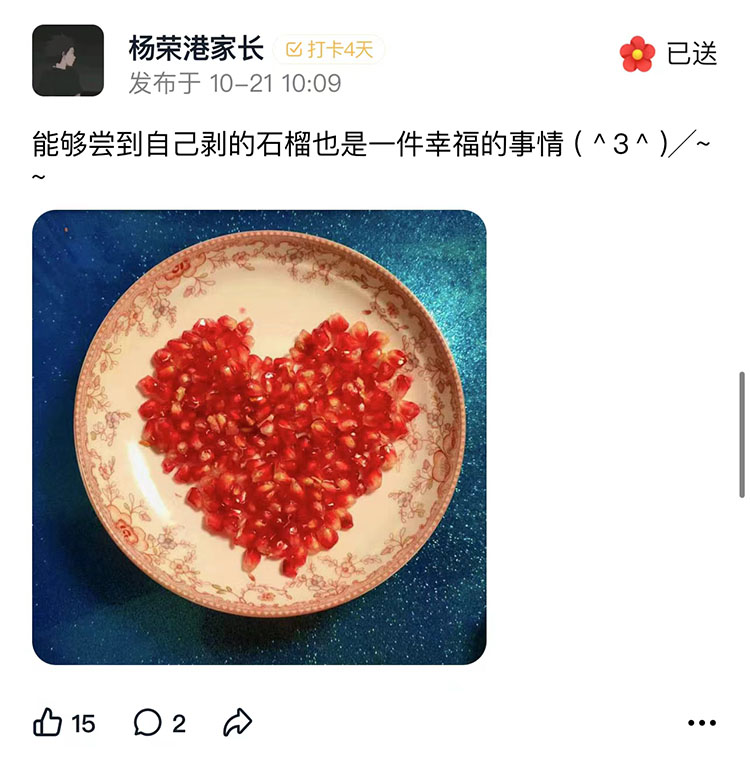Open the pomegranate heart photo
750x765 pixels.
click(x=259, y=437)
